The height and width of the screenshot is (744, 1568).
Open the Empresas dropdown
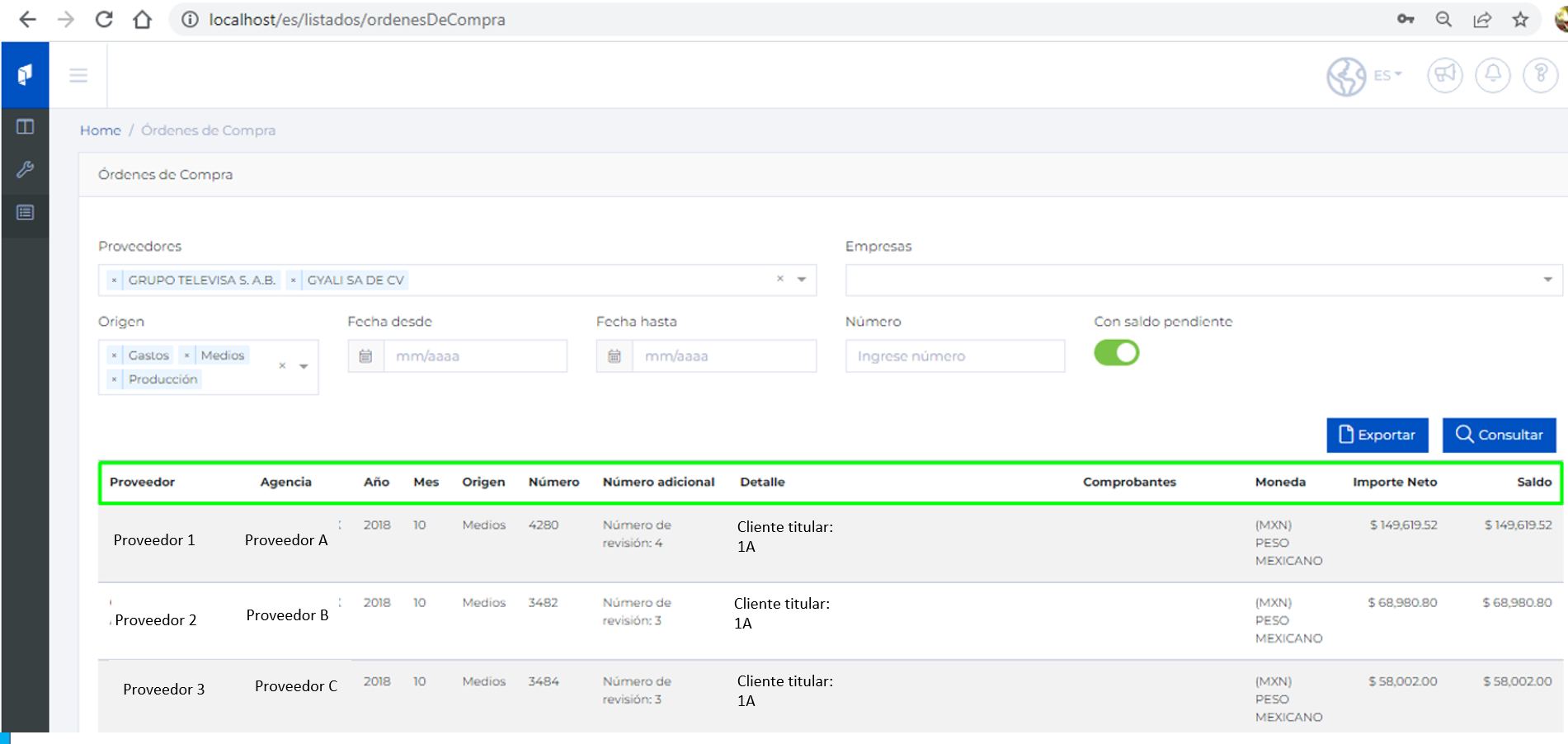click(x=1203, y=280)
